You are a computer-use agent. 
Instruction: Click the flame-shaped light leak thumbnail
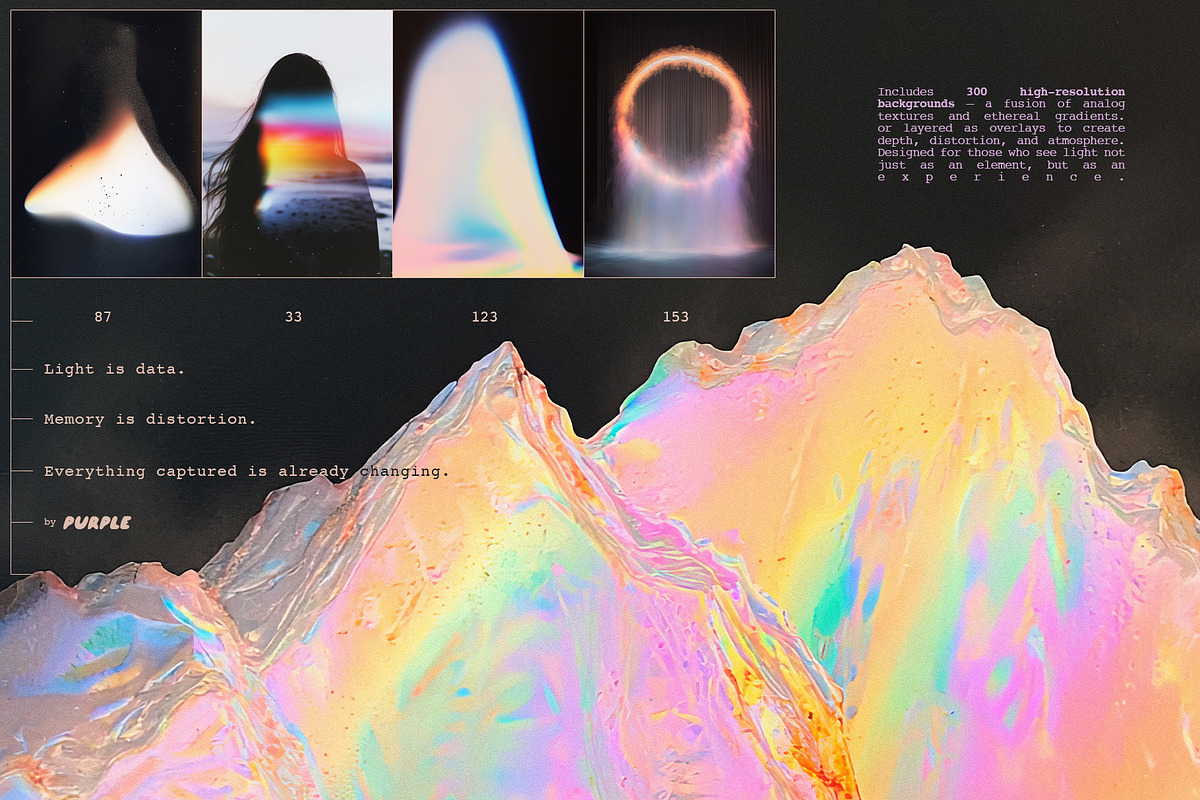tap(106, 144)
